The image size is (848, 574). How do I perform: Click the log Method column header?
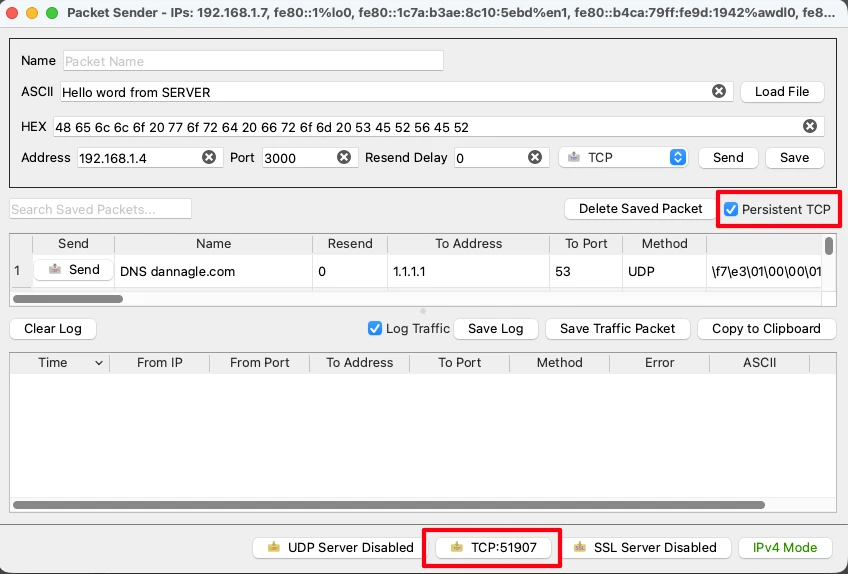(x=559, y=363)
